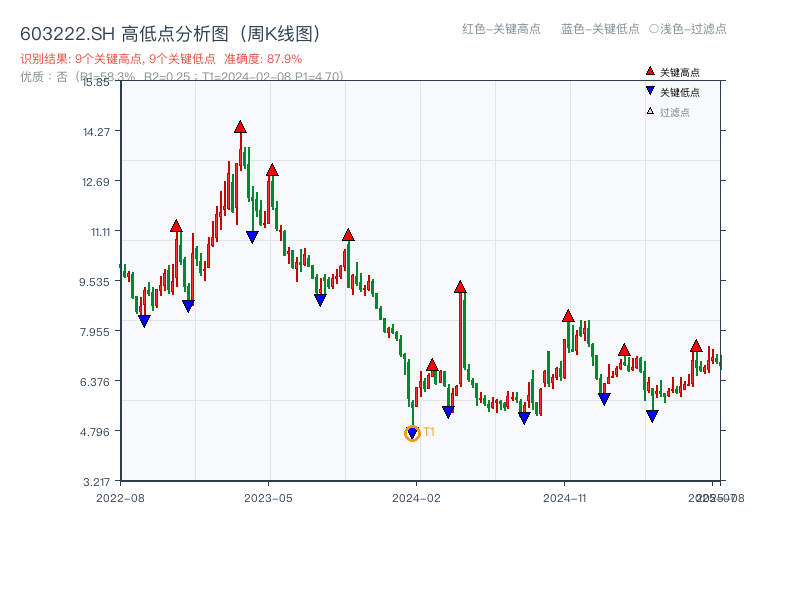Screen dimensions: 800x600
Task: Click the red high marker near 2023-05
Action: pyautogui.click(x=272, y=170)
